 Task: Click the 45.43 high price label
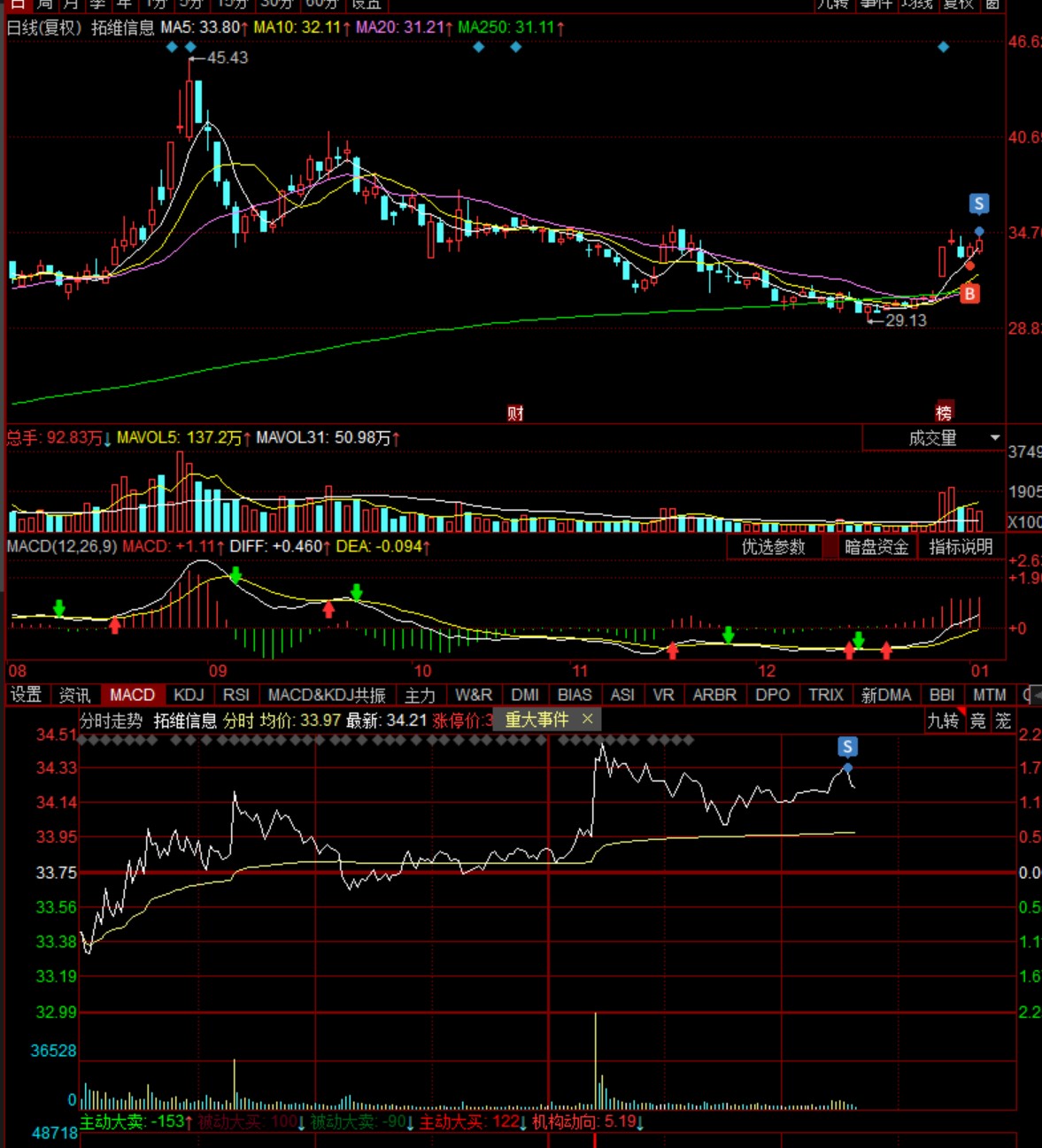coord(228,58)
